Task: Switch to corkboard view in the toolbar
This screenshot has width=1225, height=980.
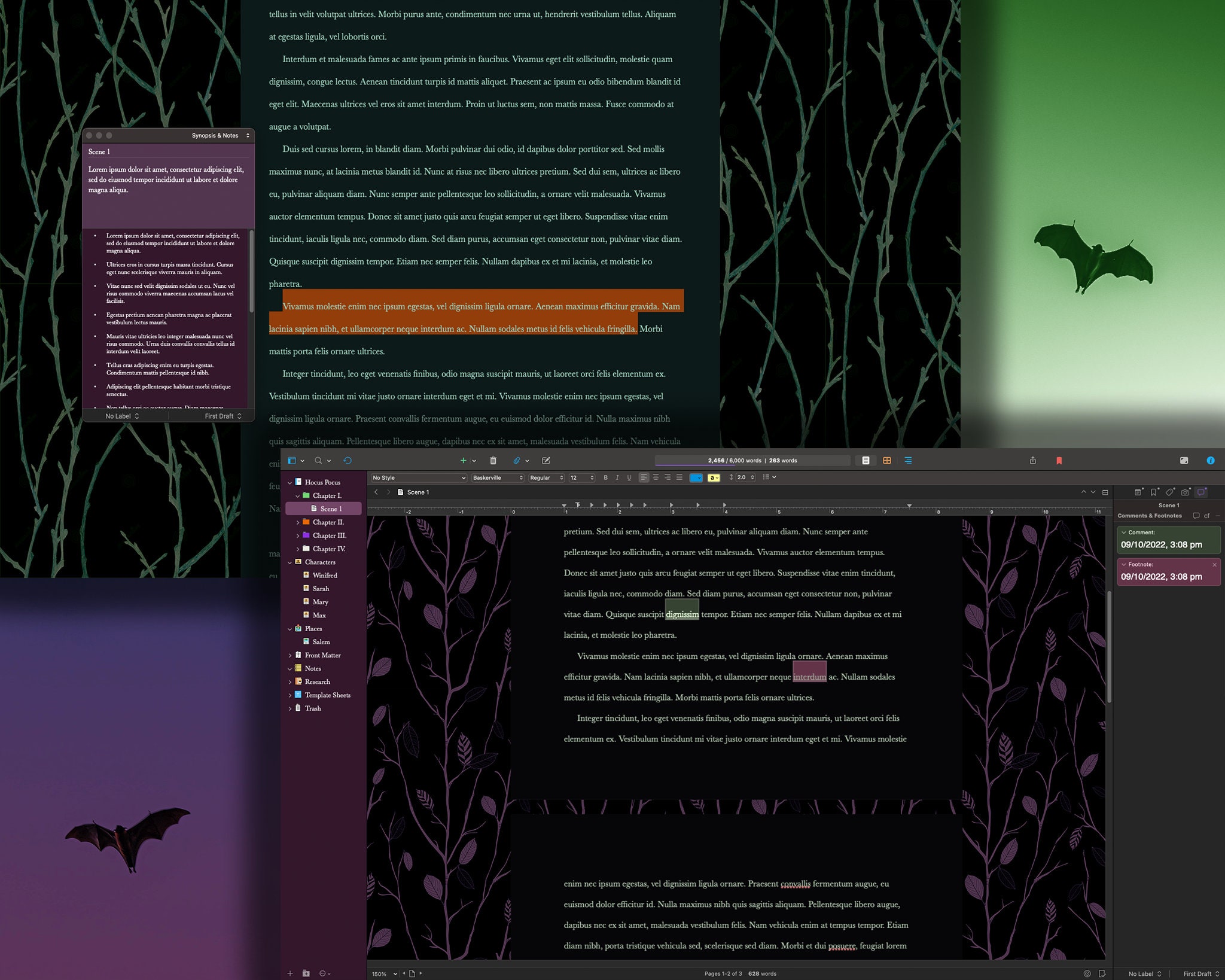Action: [x=888, y=461]
